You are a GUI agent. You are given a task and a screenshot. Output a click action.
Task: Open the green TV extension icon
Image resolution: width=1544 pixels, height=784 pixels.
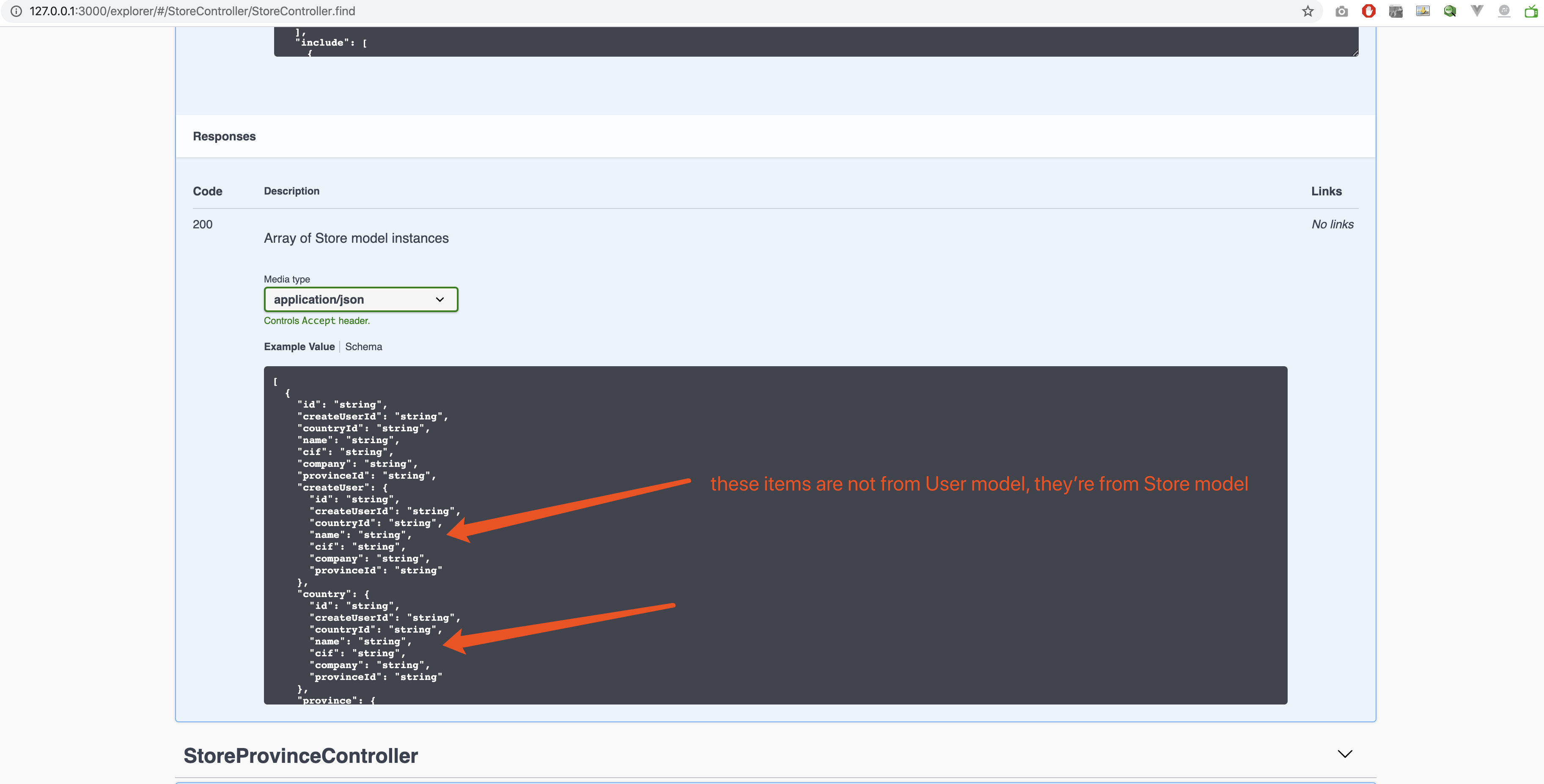pos(1531,11)
